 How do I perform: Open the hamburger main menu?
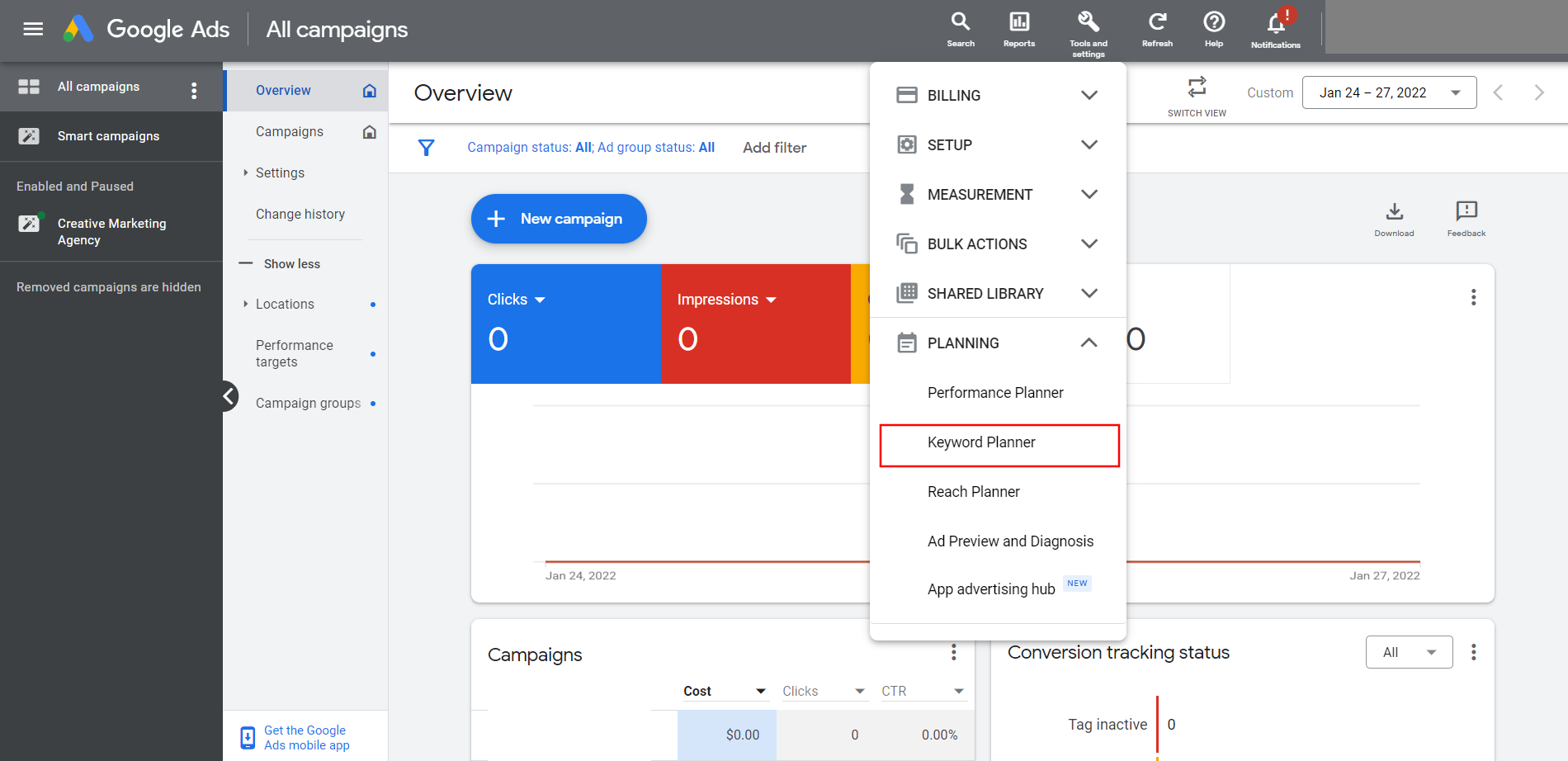coord(33,30)
